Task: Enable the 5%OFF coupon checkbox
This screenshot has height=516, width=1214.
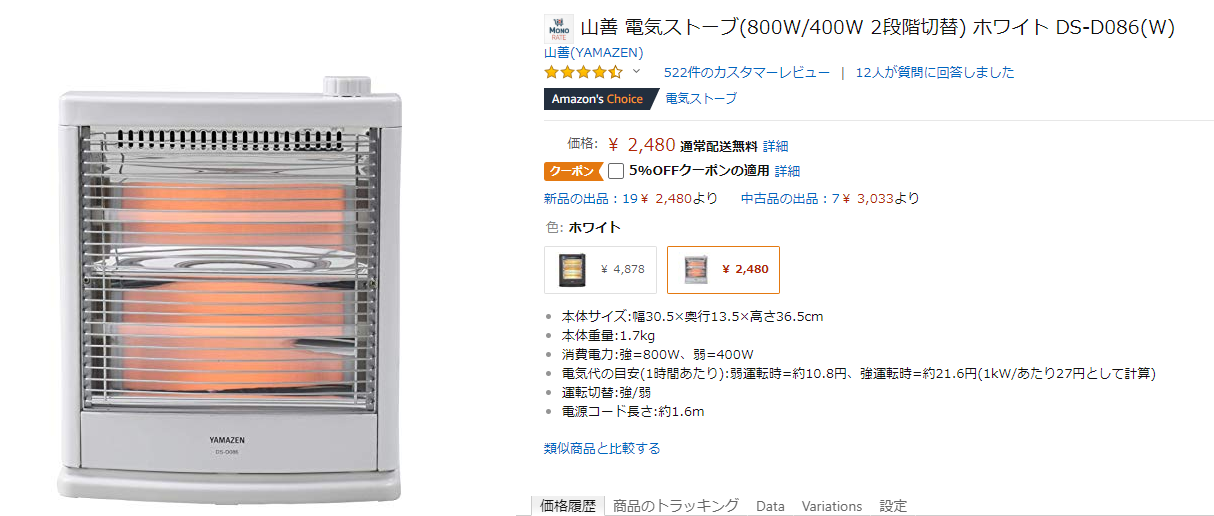Action: [616, 171]
